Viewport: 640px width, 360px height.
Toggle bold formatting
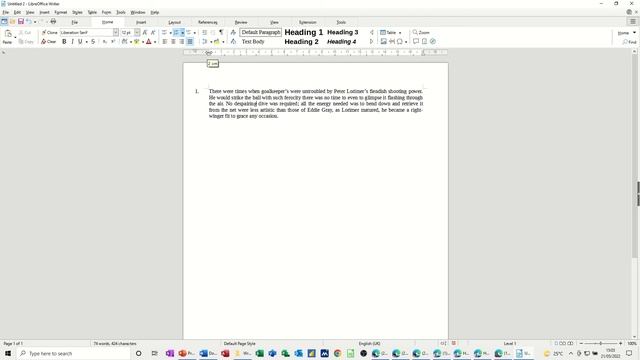point(64,42)
